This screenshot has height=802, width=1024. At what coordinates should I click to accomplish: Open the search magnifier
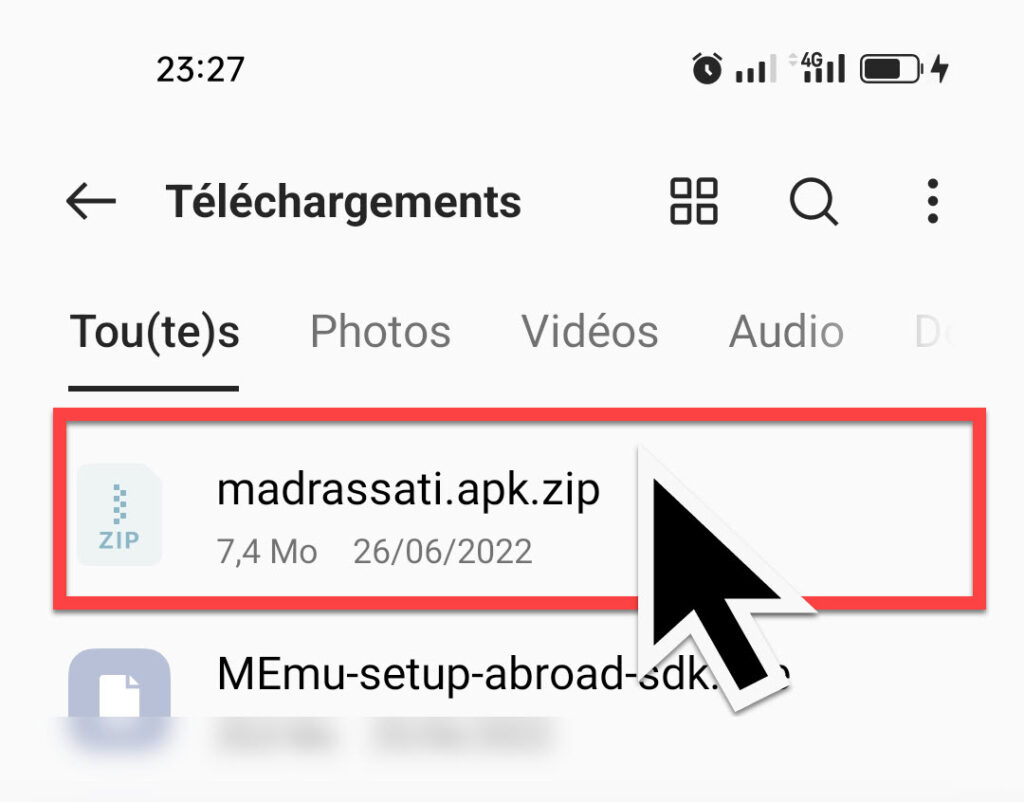814,202
